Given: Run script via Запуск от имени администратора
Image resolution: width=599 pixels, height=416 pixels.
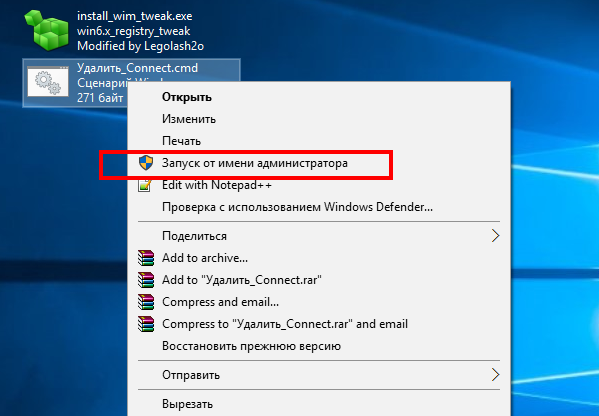Looking at the screenshot, I should 319,163.
